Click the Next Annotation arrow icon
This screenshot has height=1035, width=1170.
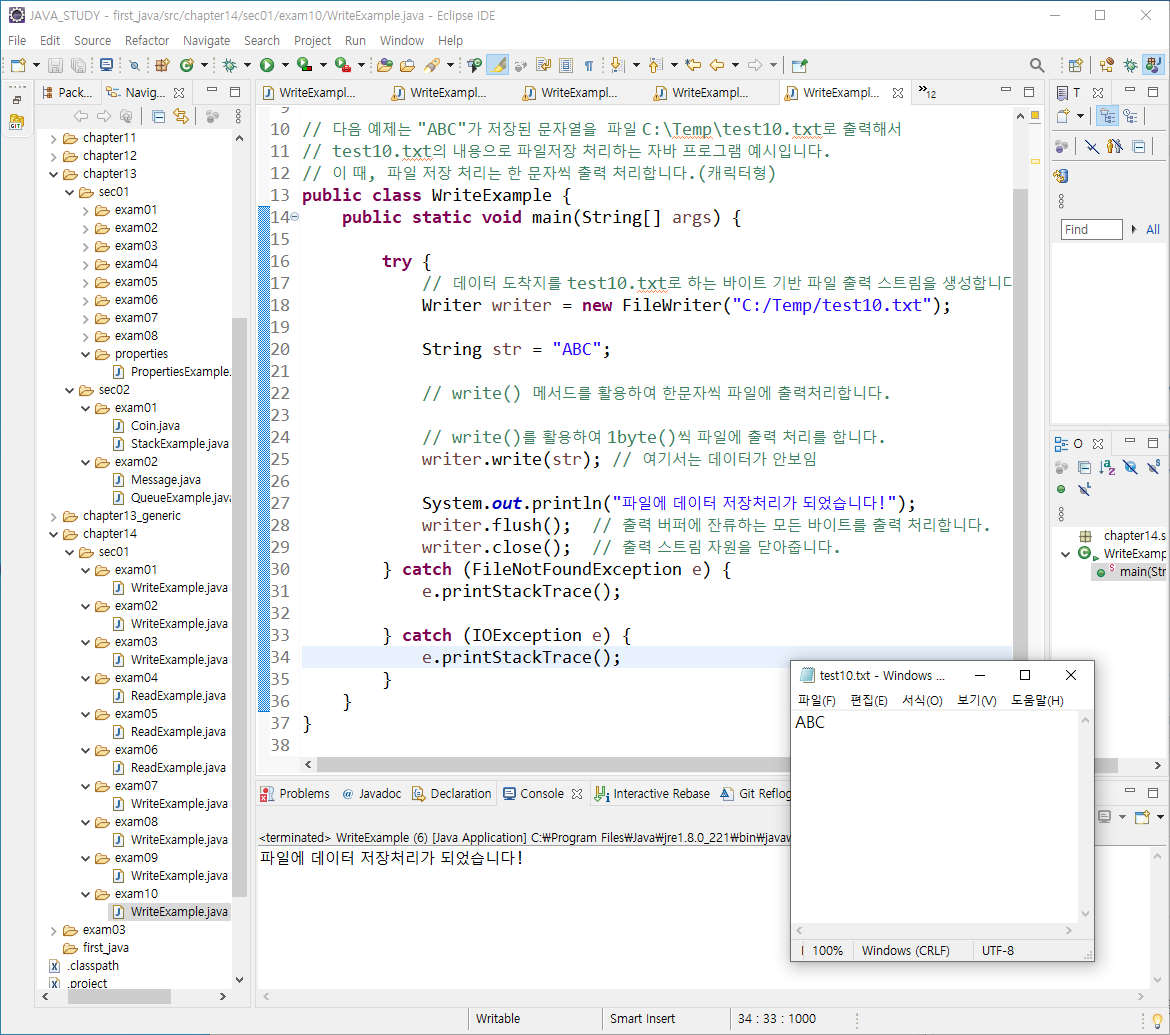click(617, 66)
